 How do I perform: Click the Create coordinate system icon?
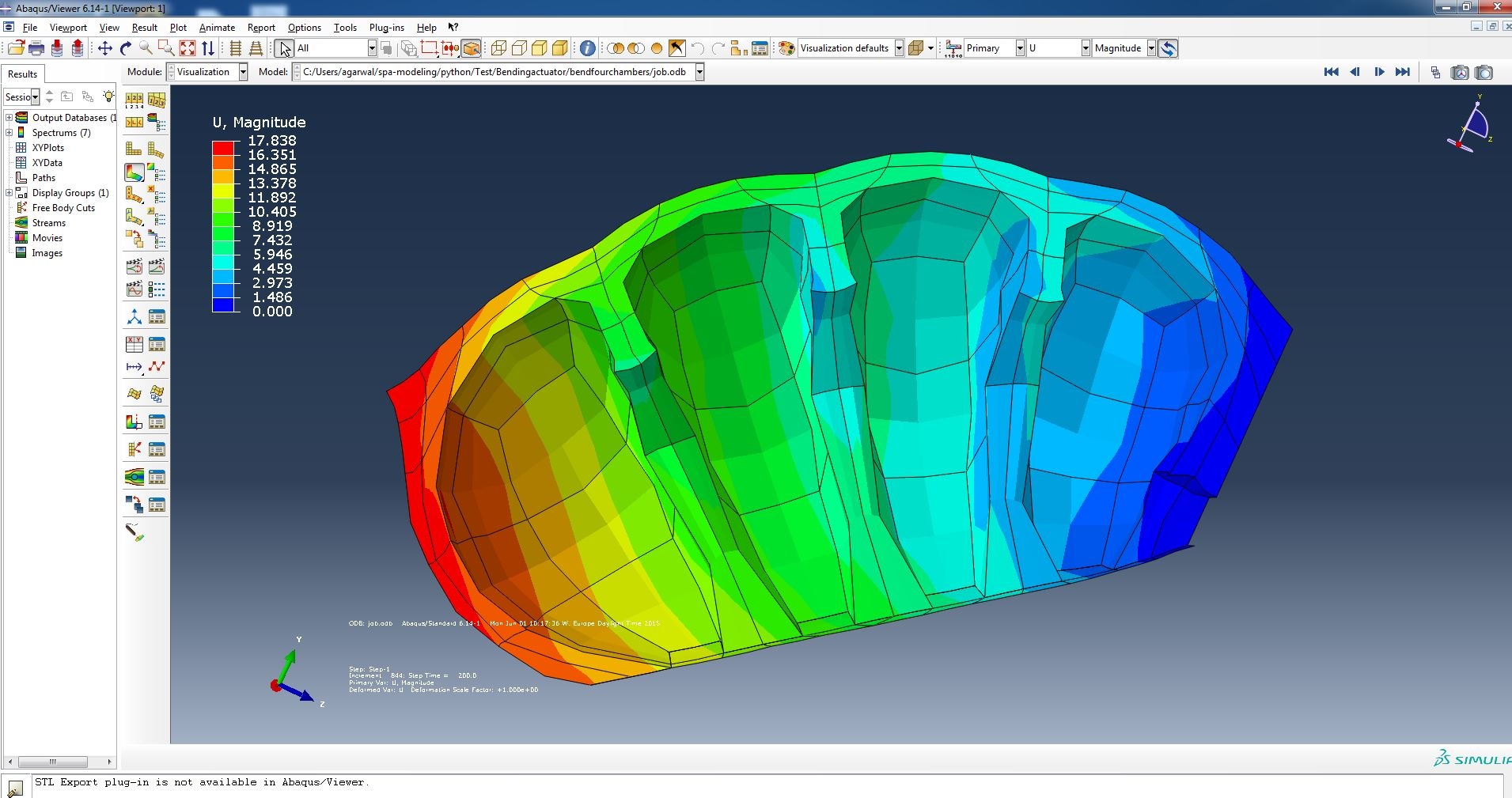(135, 317)
